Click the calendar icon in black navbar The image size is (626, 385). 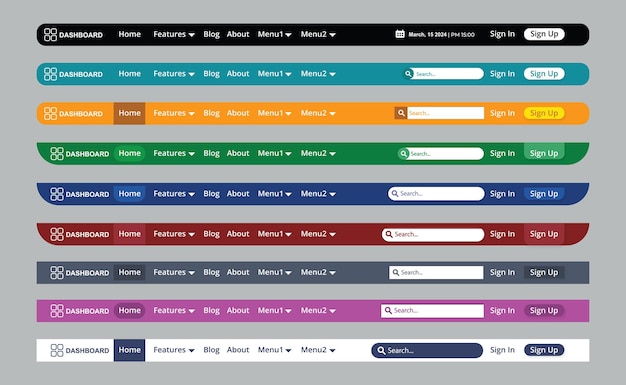(x=400, y=34)
